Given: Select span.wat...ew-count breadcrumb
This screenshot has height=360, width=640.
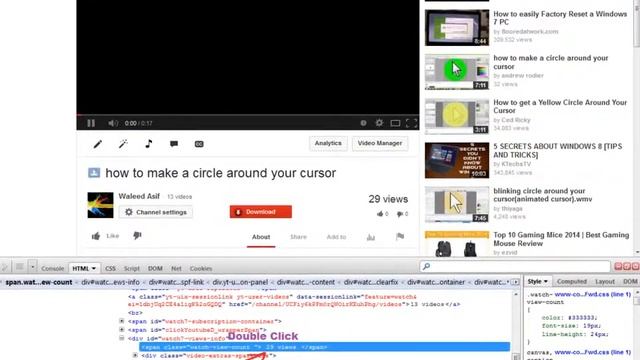Looking at the screenshot, I should pos(38,282).
